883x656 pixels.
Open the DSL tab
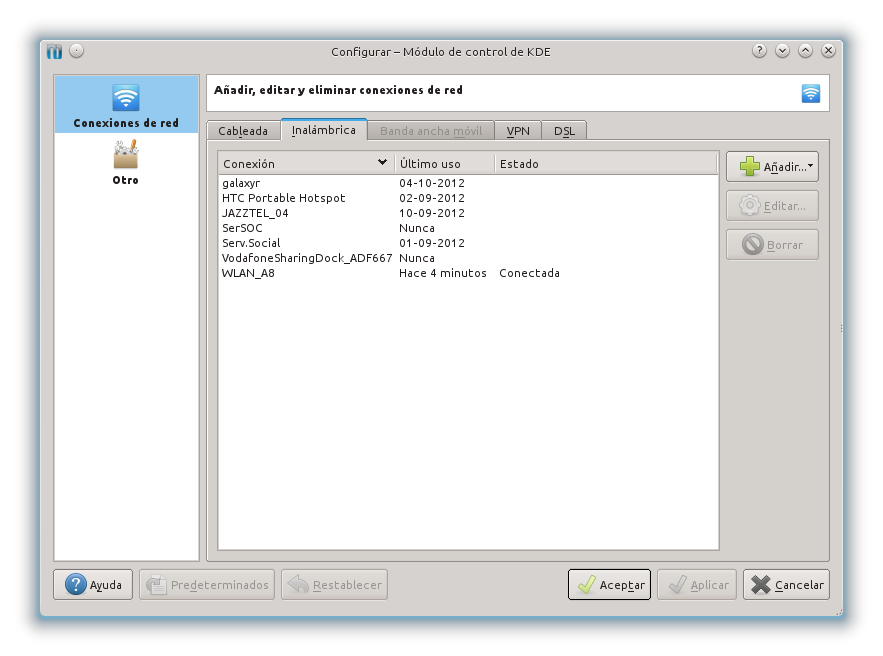coord(564,131)
